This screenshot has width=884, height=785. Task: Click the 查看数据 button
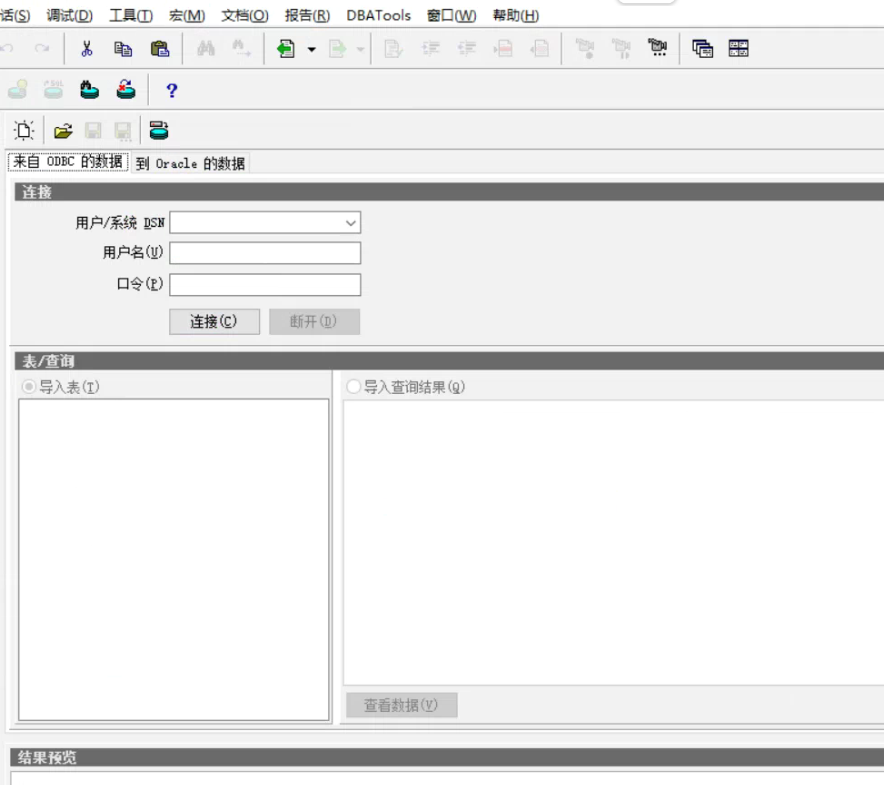(x=401, y=705)
